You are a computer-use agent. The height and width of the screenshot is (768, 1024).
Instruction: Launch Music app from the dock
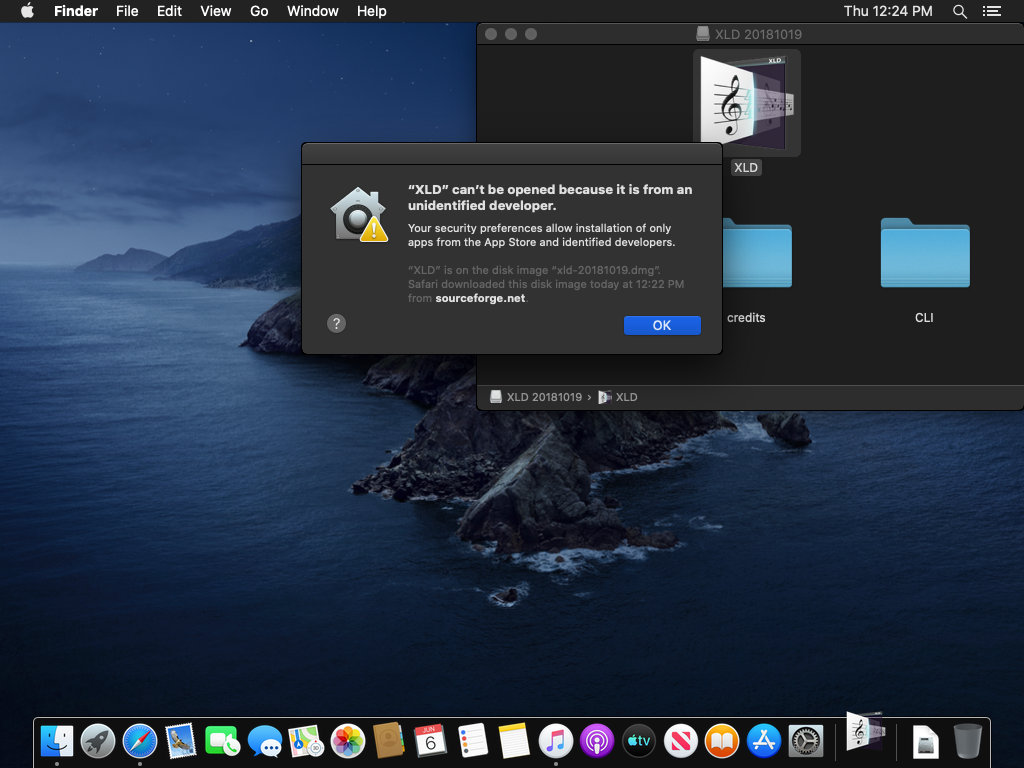[556, 741]
